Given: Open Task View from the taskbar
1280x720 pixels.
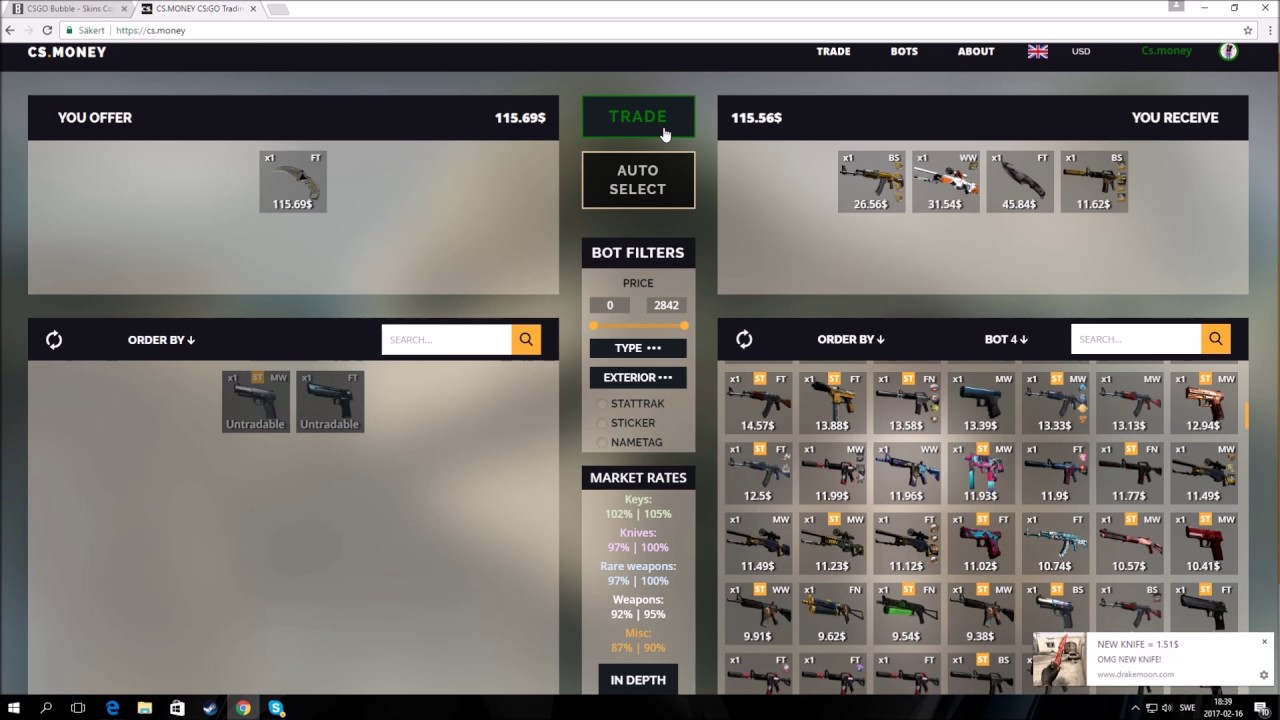Looking at the screenshot, I should click(x=78, y=708).
